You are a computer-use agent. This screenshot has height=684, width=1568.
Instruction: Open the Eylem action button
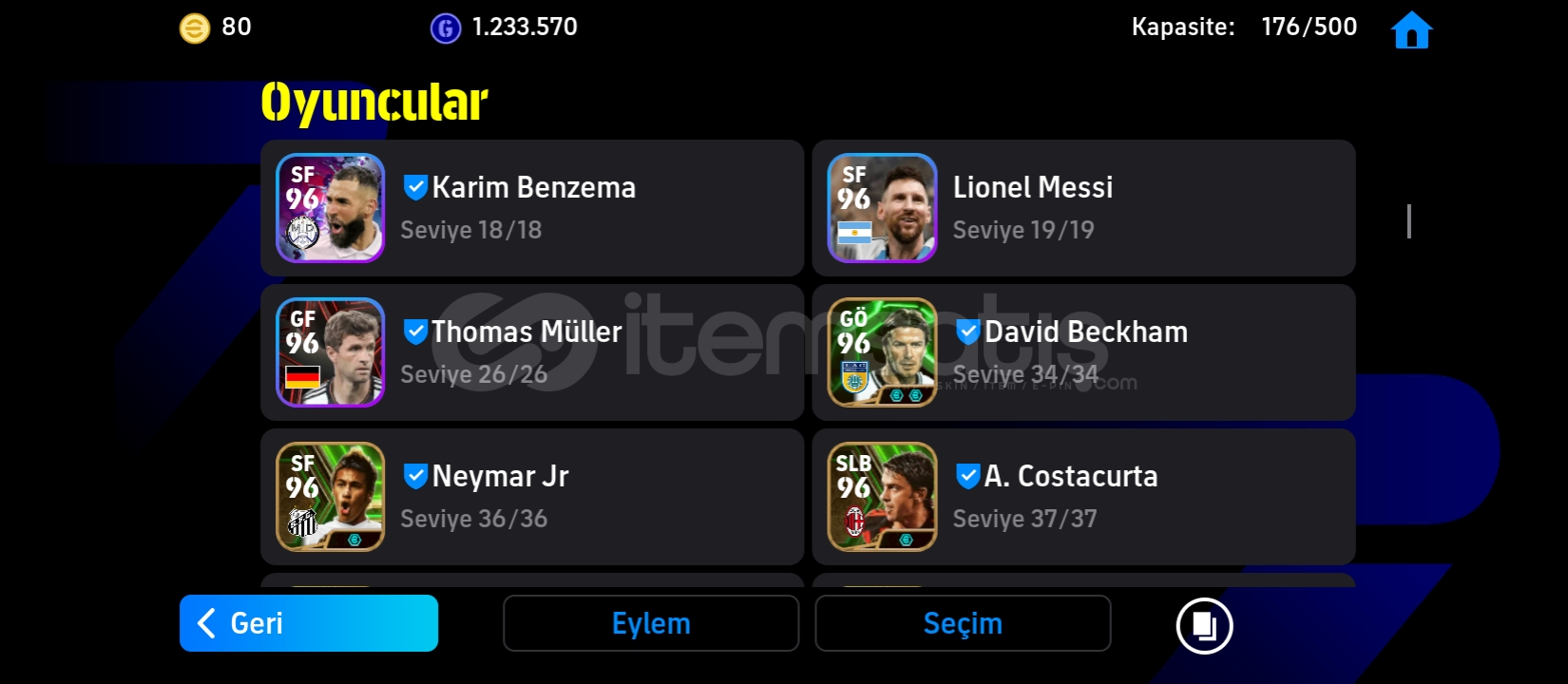(x=651, y=623)
